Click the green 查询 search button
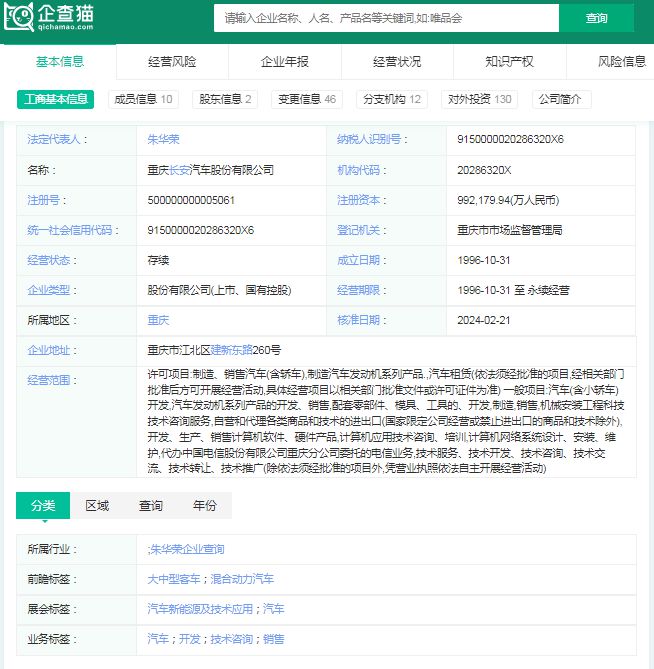Screen dimensions: 654x669 (x=596, y=18)
